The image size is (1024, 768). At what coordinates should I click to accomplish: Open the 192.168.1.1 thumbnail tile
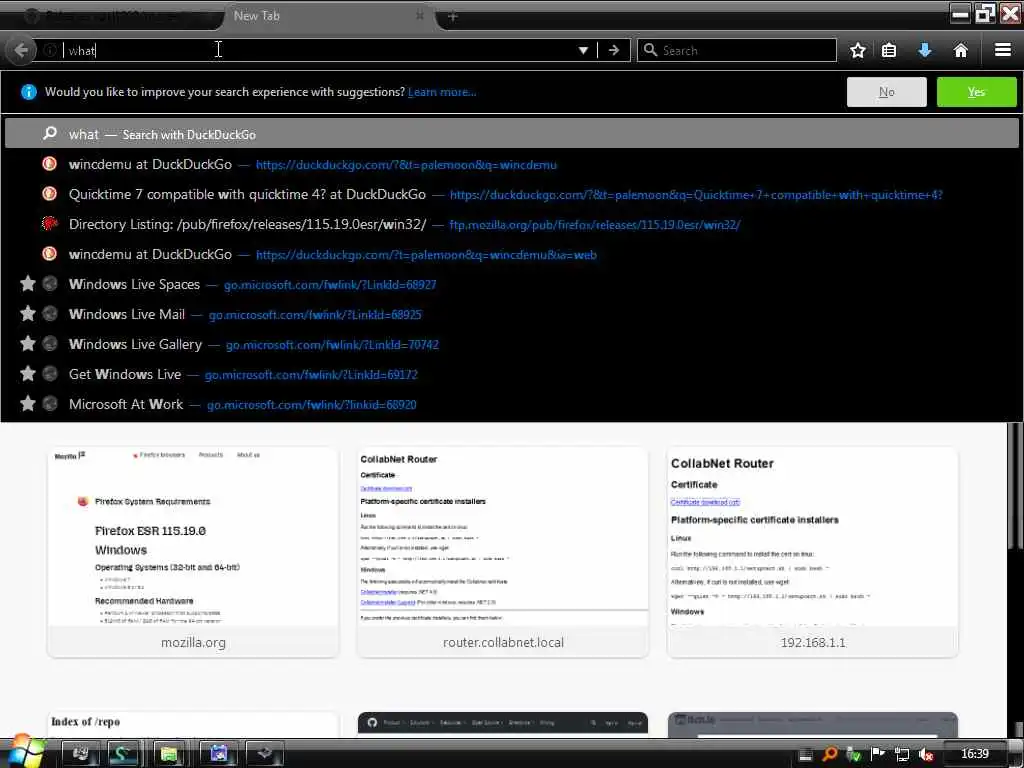click(x=812, y=552)
